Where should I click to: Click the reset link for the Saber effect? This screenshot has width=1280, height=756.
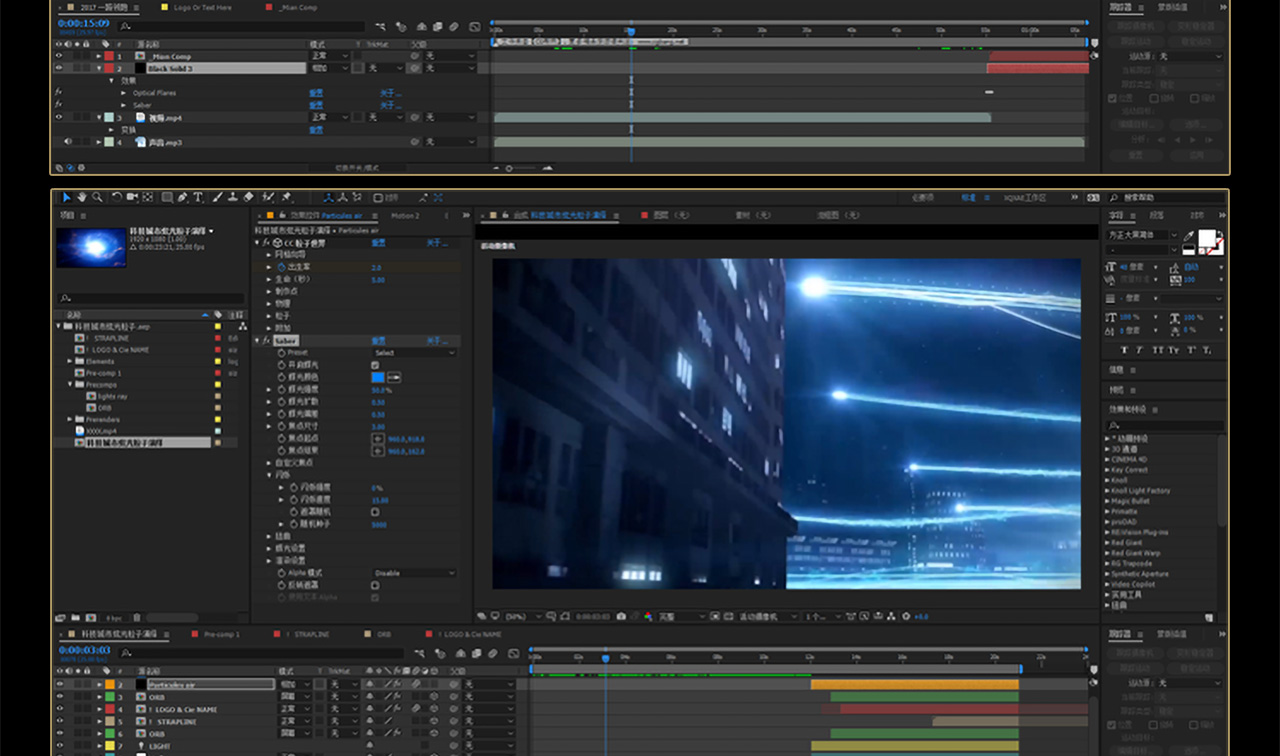378,341
